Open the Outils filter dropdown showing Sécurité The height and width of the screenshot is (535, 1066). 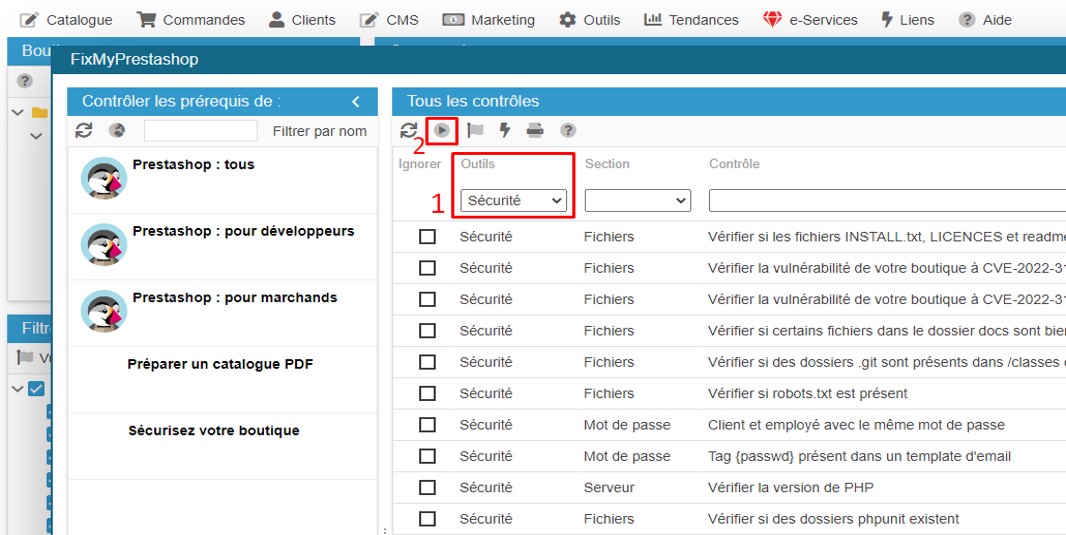(515, 201)
